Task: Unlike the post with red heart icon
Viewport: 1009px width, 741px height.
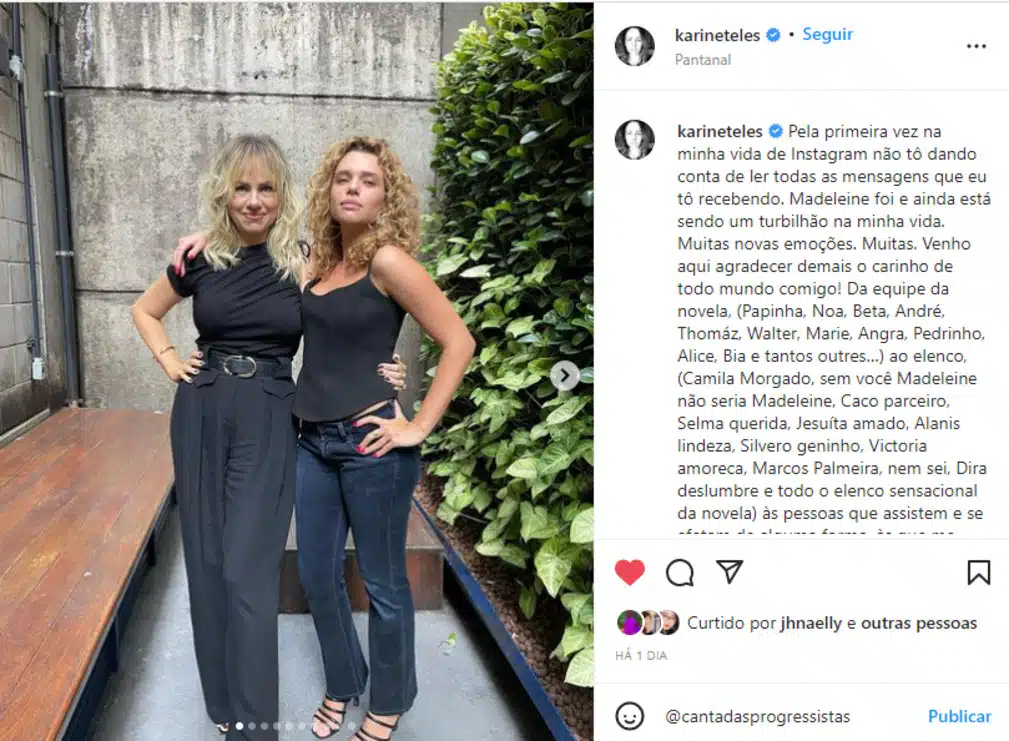Action: 629,572
